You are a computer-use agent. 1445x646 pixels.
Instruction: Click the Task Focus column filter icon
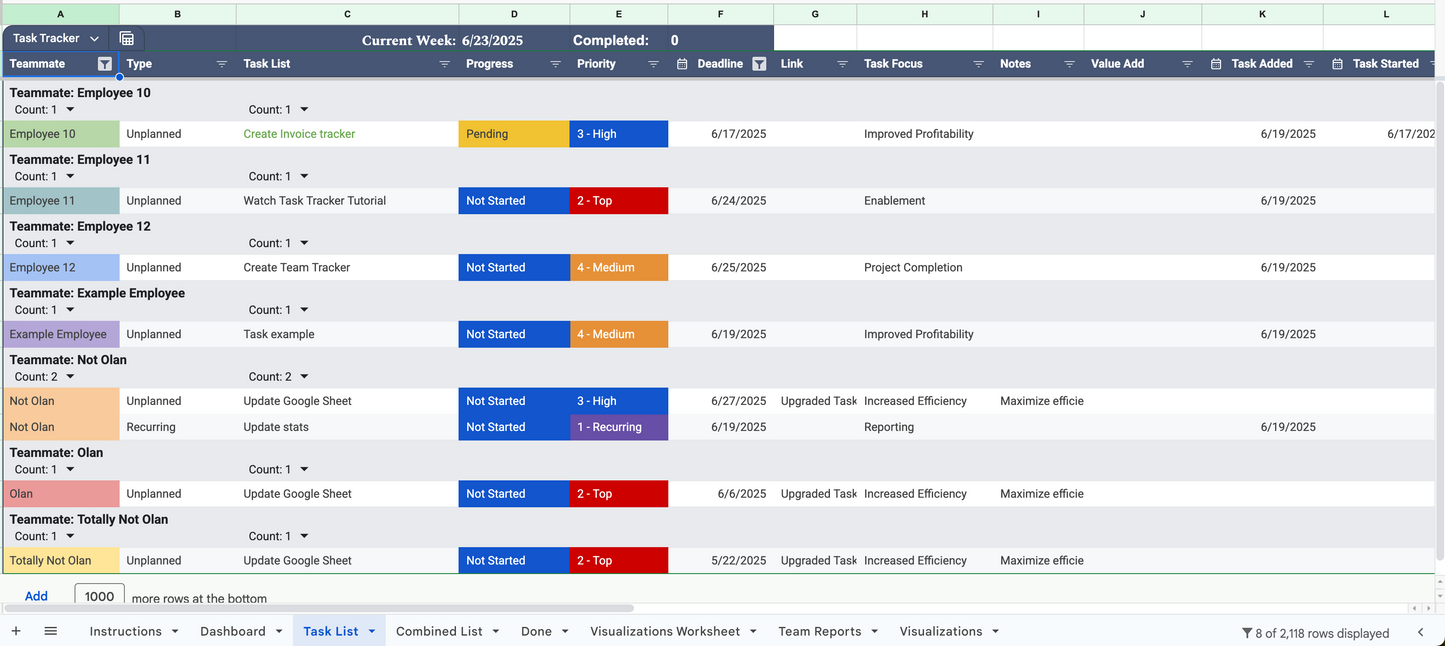[978, 64]
